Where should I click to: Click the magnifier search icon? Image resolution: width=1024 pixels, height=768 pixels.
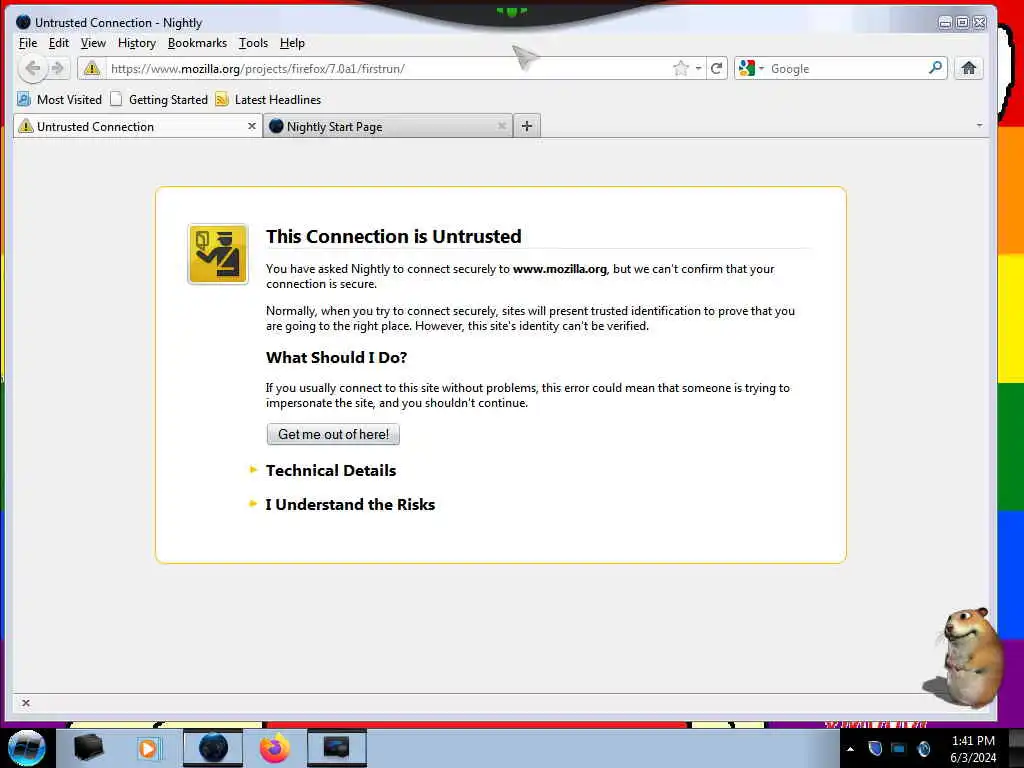pos(935,67)
